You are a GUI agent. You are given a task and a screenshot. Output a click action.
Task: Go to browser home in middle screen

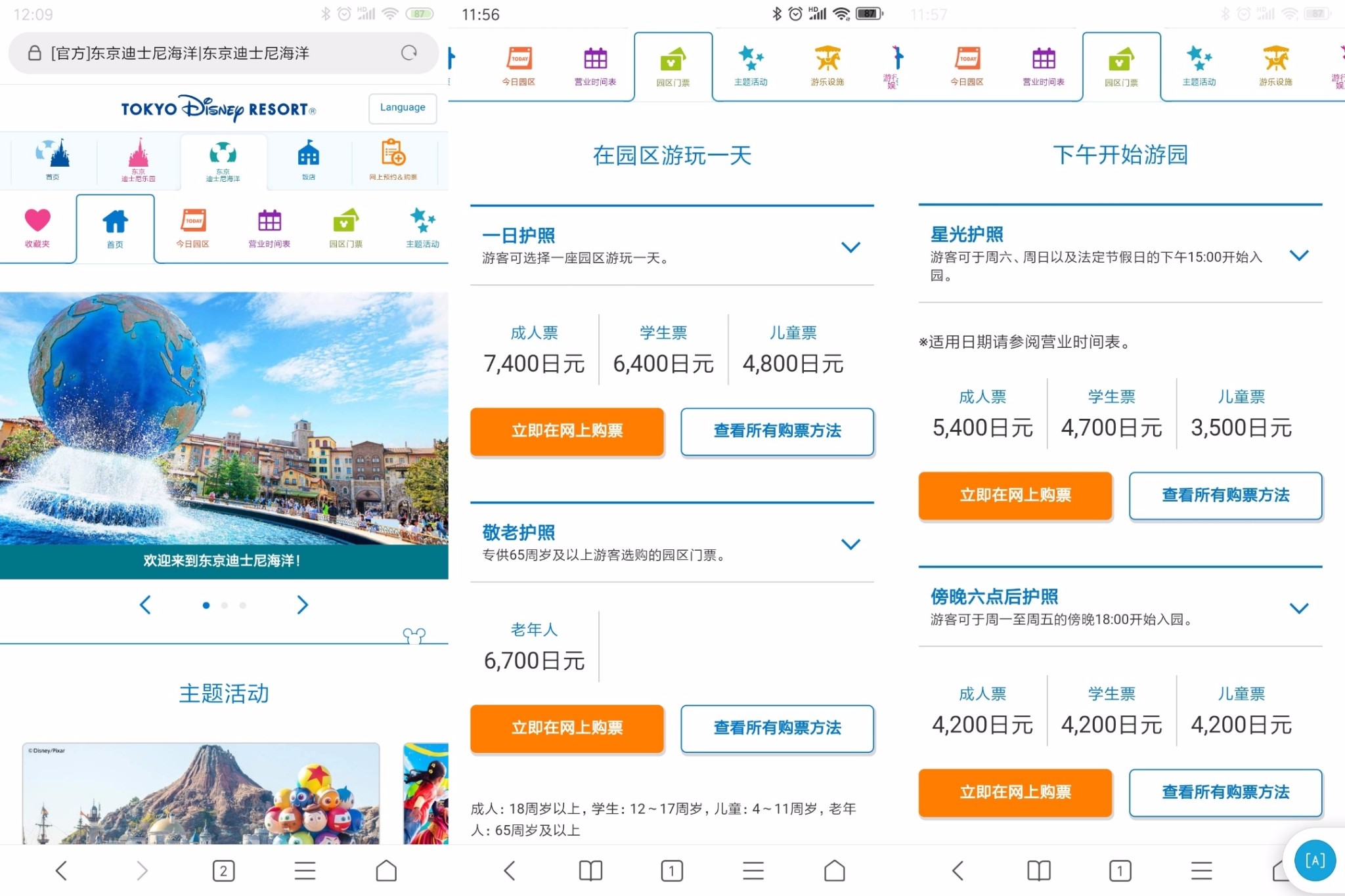tap(835, 870)
